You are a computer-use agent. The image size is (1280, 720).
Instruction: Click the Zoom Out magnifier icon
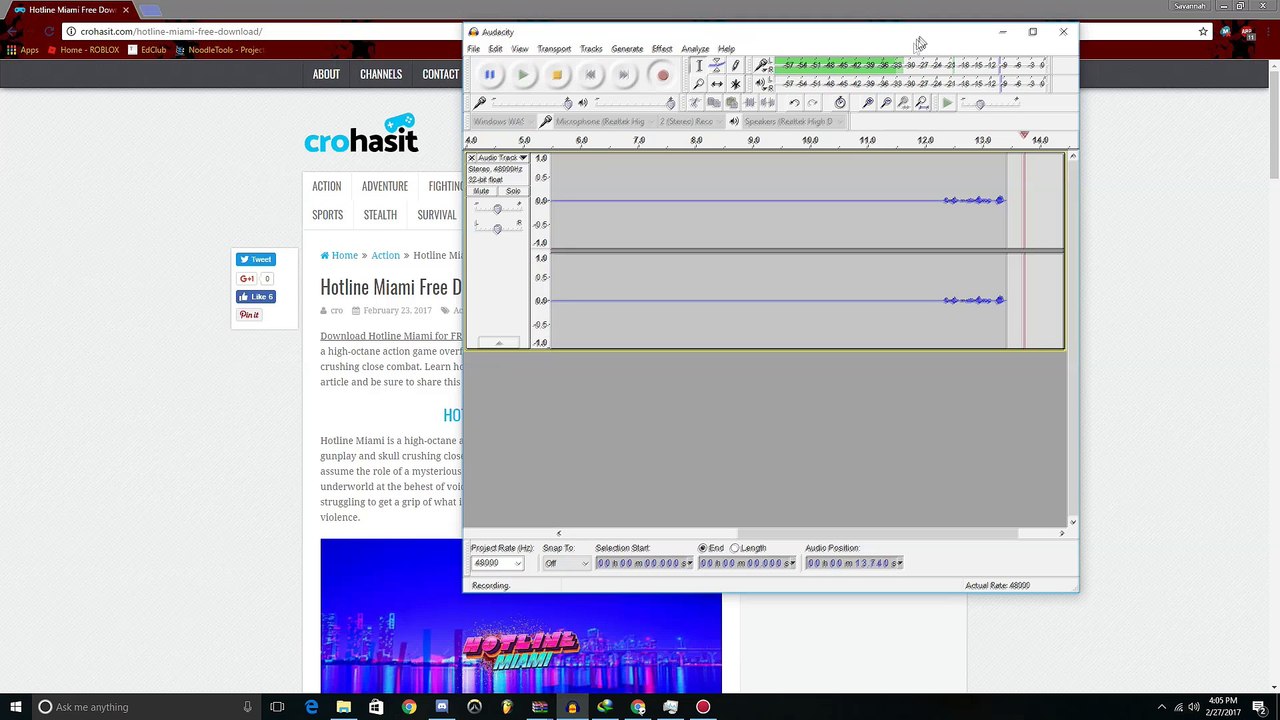(x=886, y=103)
